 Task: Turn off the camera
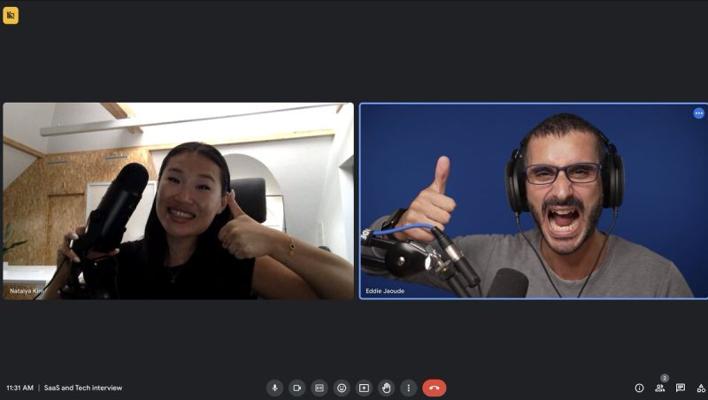[297, 388]
